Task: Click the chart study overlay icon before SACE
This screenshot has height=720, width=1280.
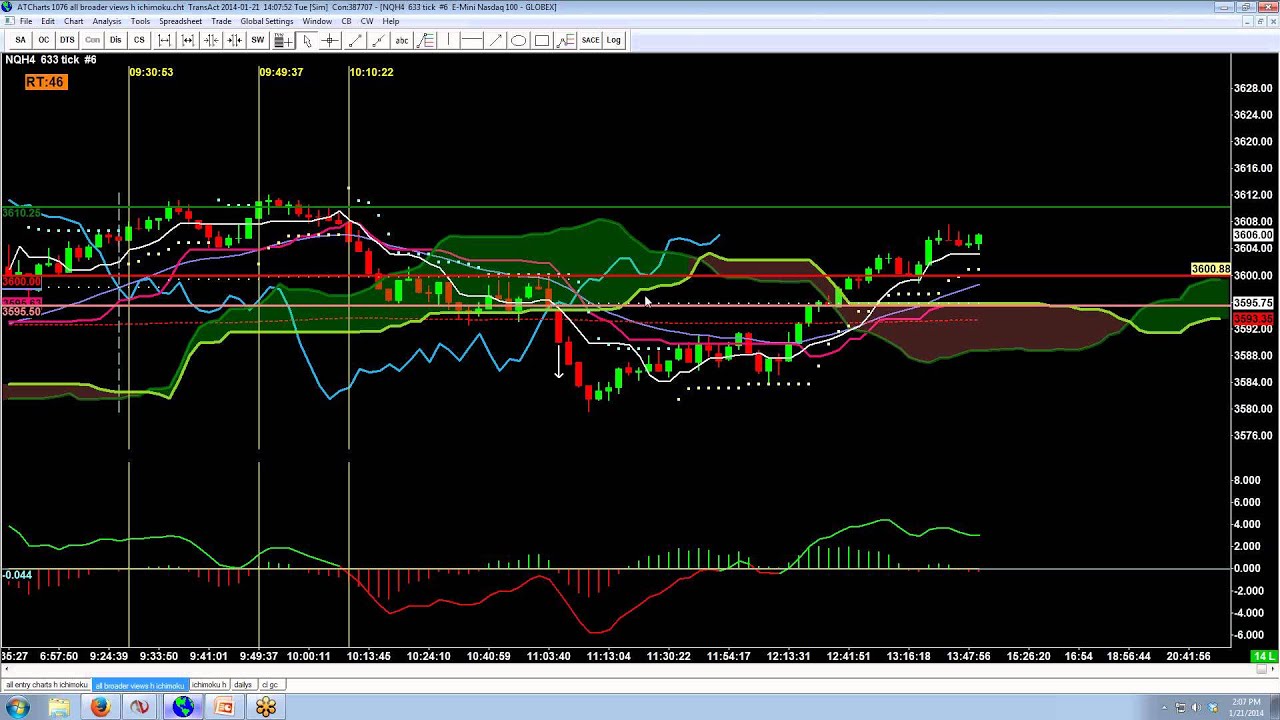Action: coord(566,40)
